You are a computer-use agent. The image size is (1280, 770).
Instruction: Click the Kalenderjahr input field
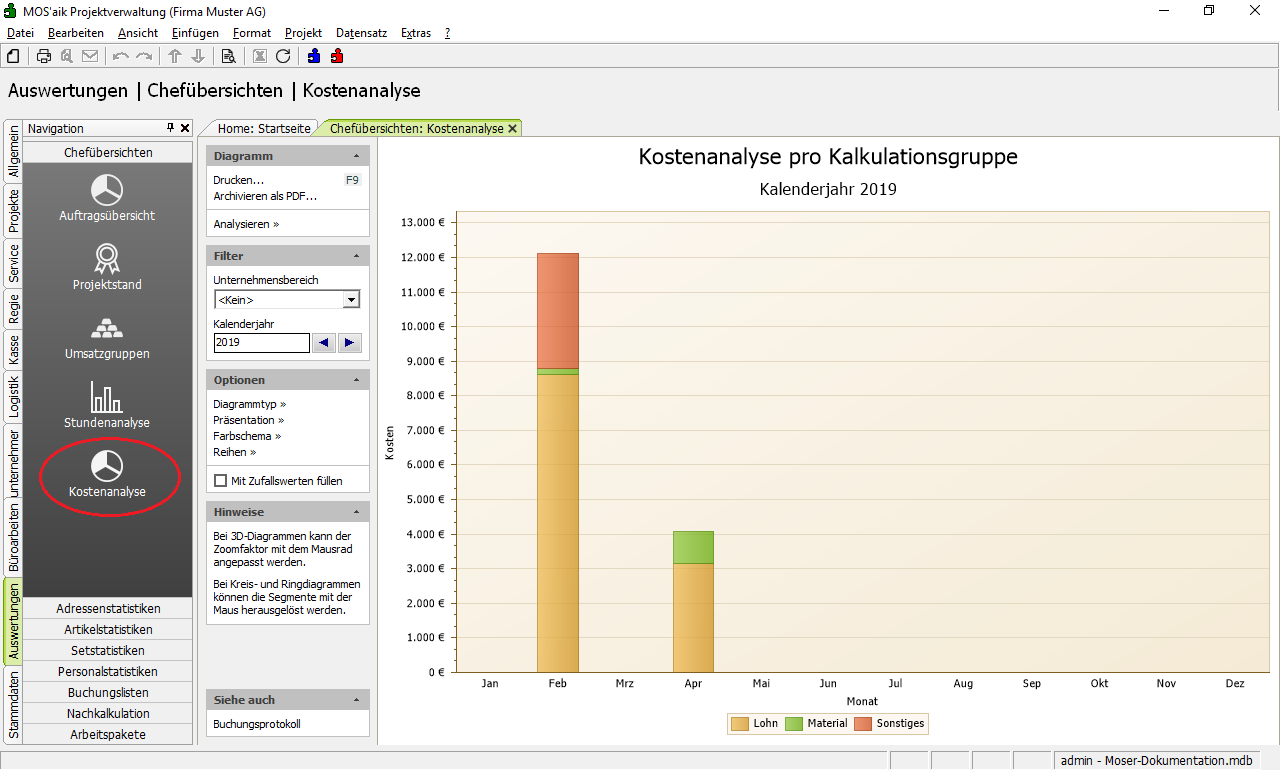click(x=261, y=342)
